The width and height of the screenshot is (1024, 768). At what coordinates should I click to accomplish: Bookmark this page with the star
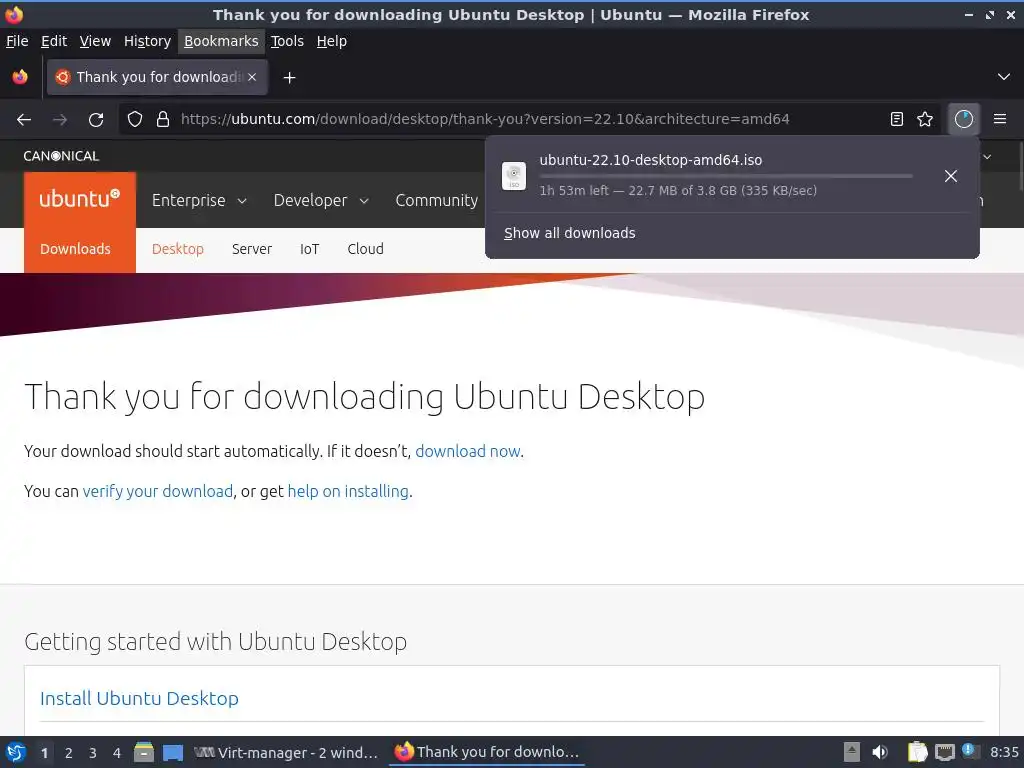[x=925, y=119]
